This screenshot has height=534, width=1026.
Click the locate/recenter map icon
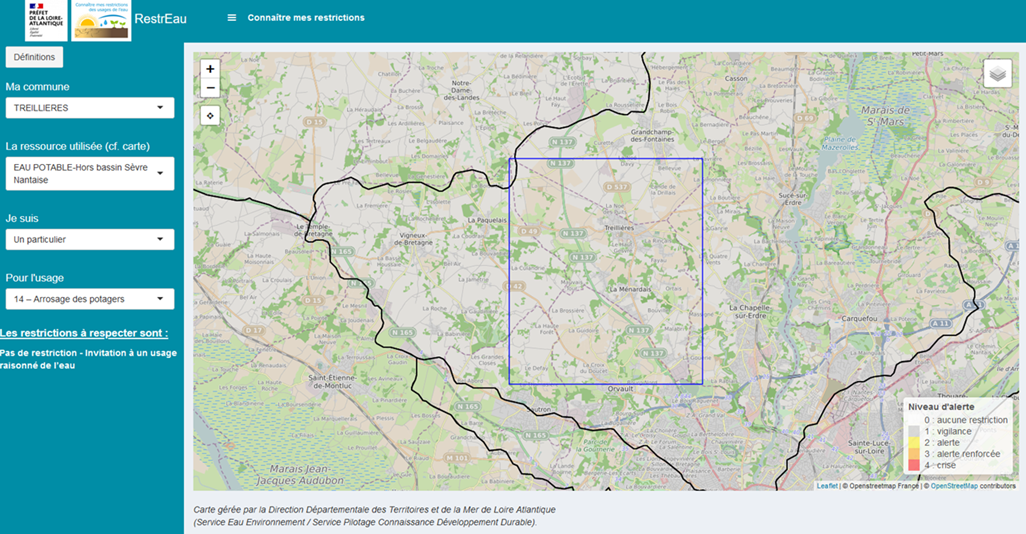(x=210, y=116)
